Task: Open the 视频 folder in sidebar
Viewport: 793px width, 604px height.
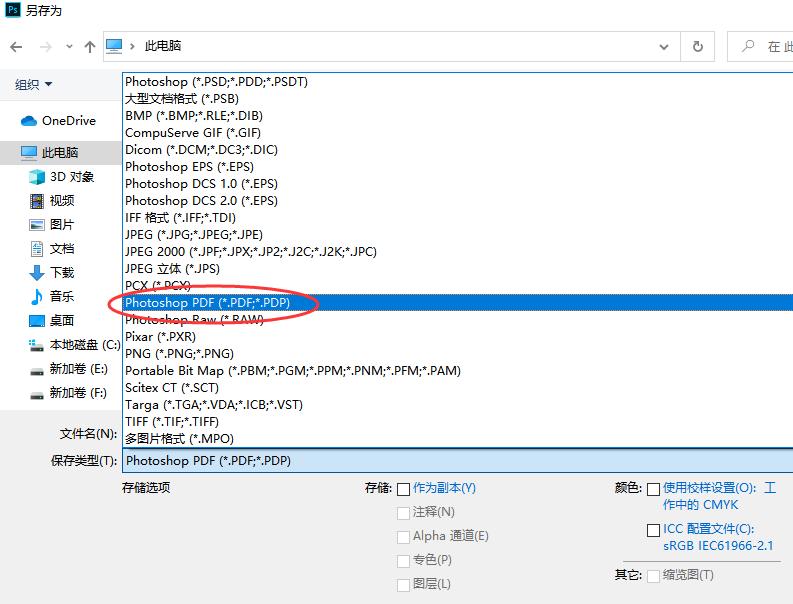Action: pyautogui.click(x=52, y=200)
